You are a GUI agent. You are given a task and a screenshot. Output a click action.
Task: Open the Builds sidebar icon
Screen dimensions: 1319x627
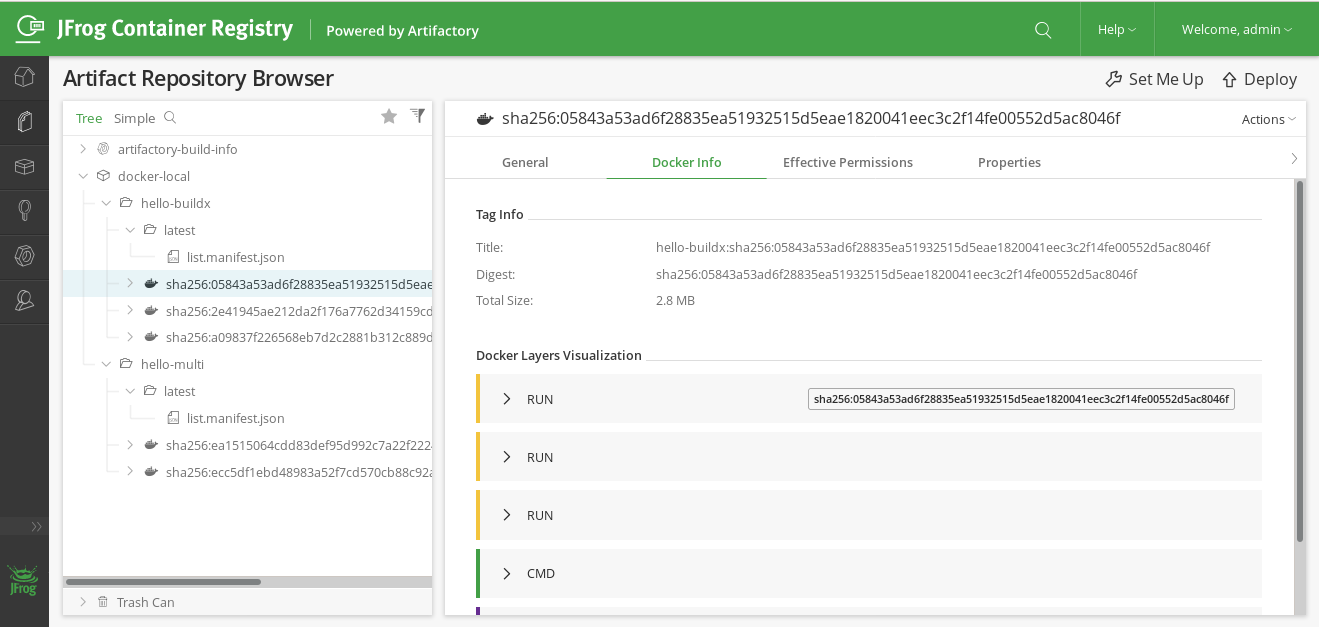(24, 256)
